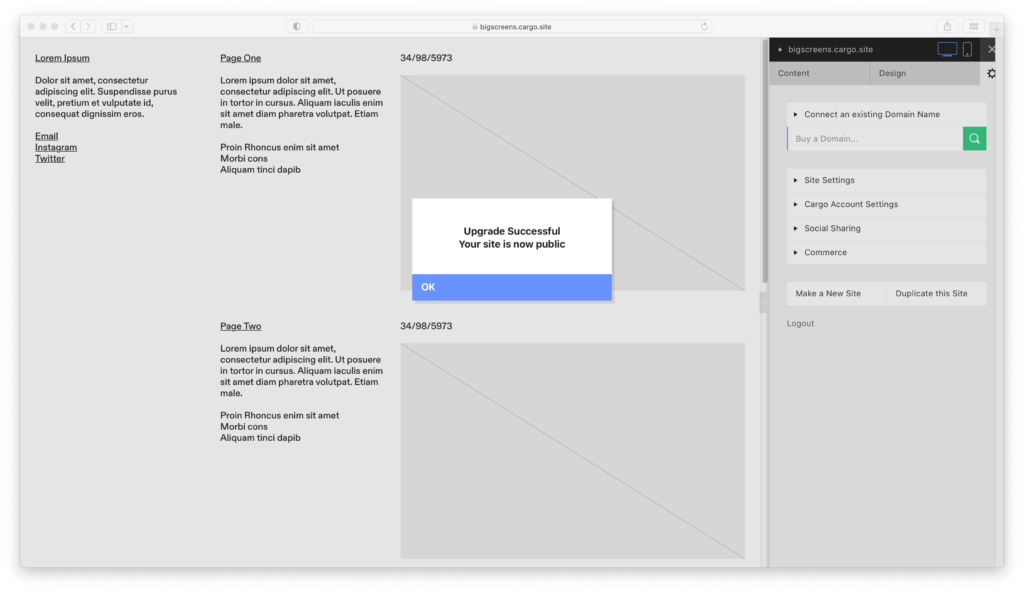The image size is (1024, 592).
Task: Open Safari tab overview icon
Action: click(x=973, y=26)
